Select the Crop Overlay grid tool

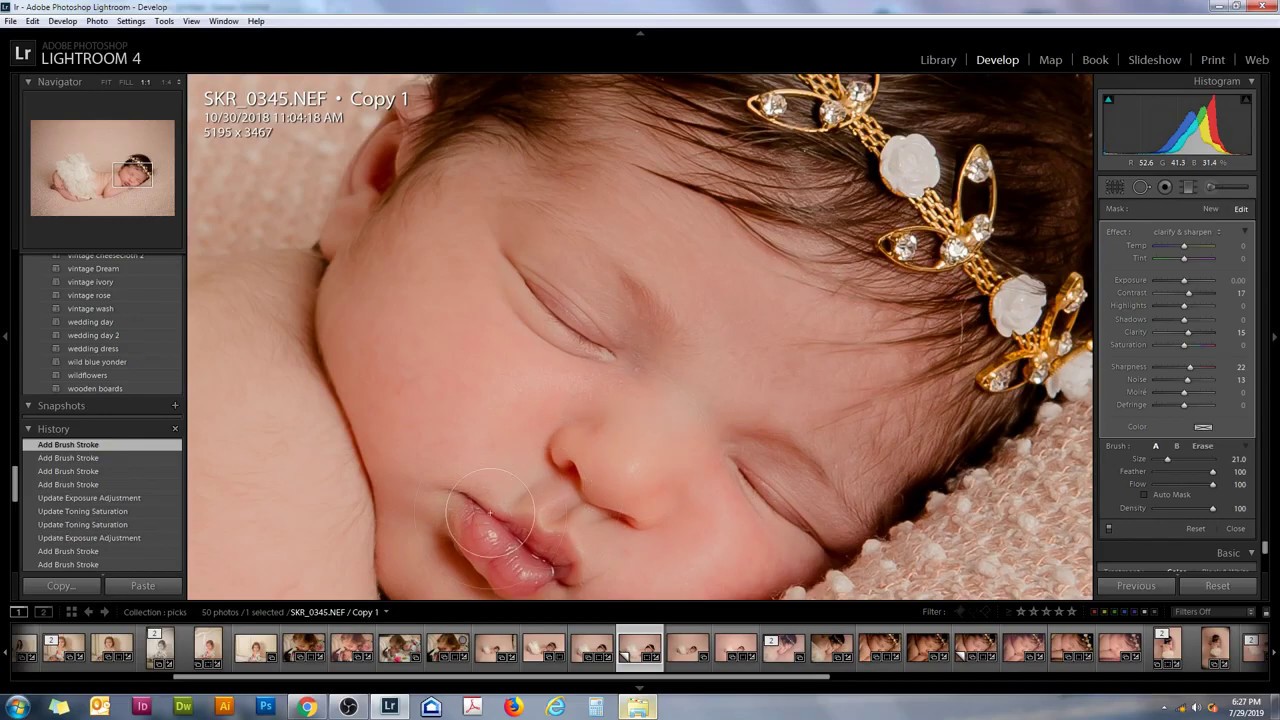pos(1116,187)
